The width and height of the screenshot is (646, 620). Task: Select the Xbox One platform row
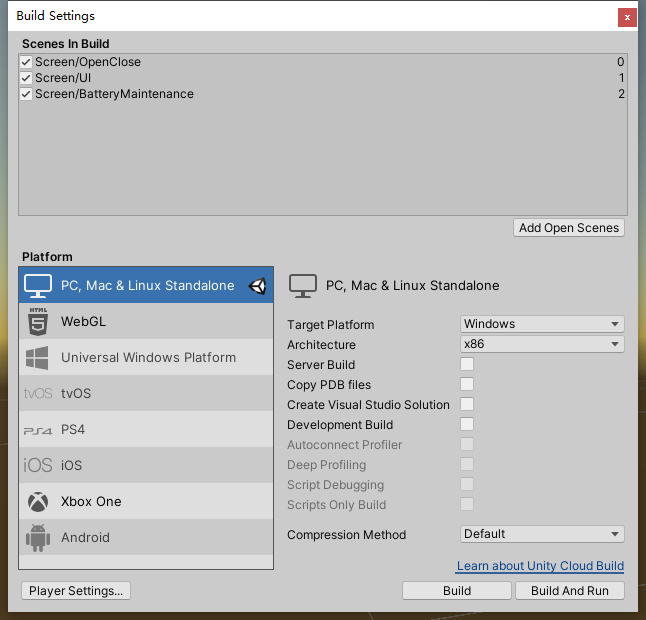(146, 501)
